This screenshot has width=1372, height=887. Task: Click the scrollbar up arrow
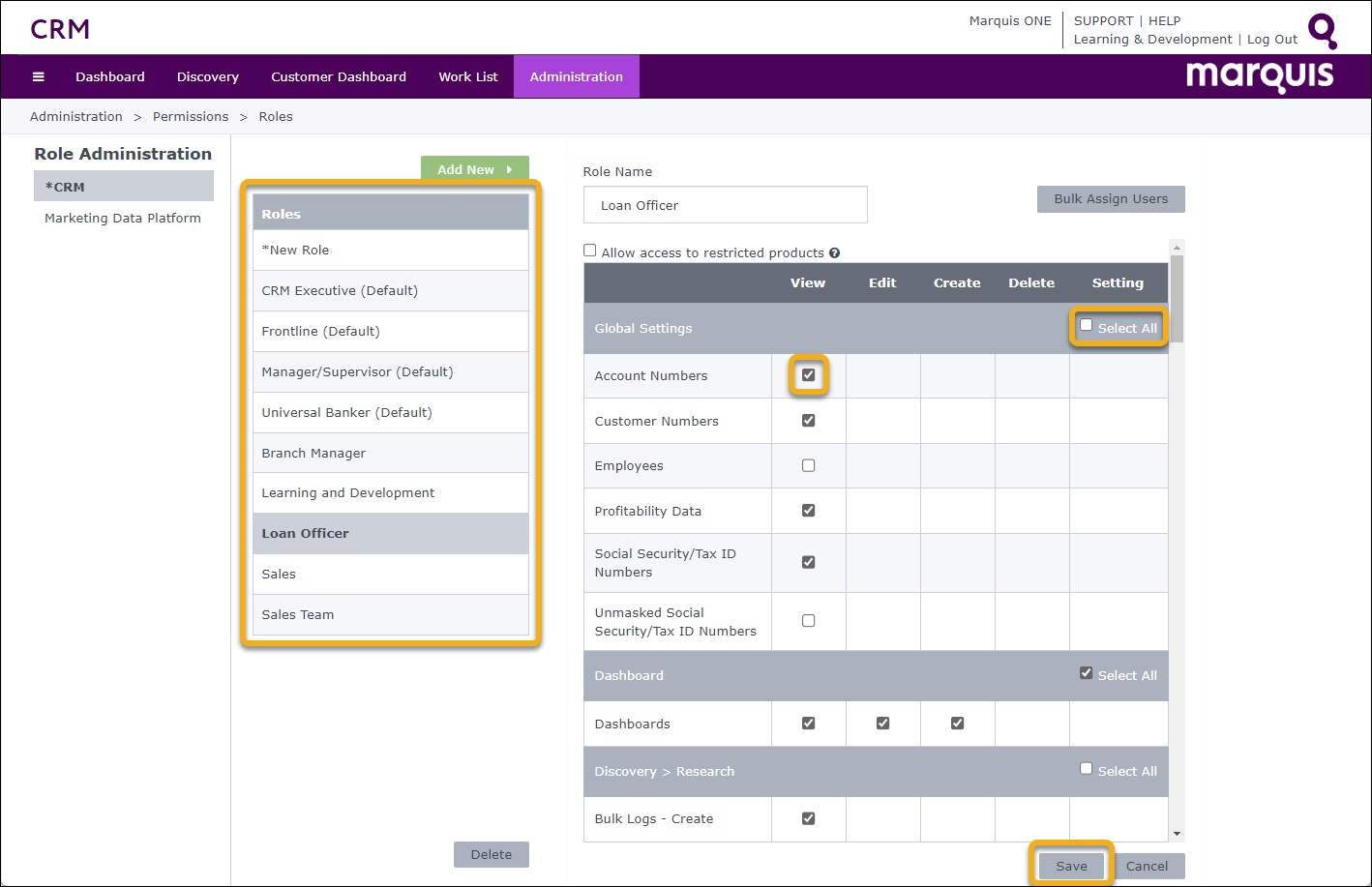1177,247
